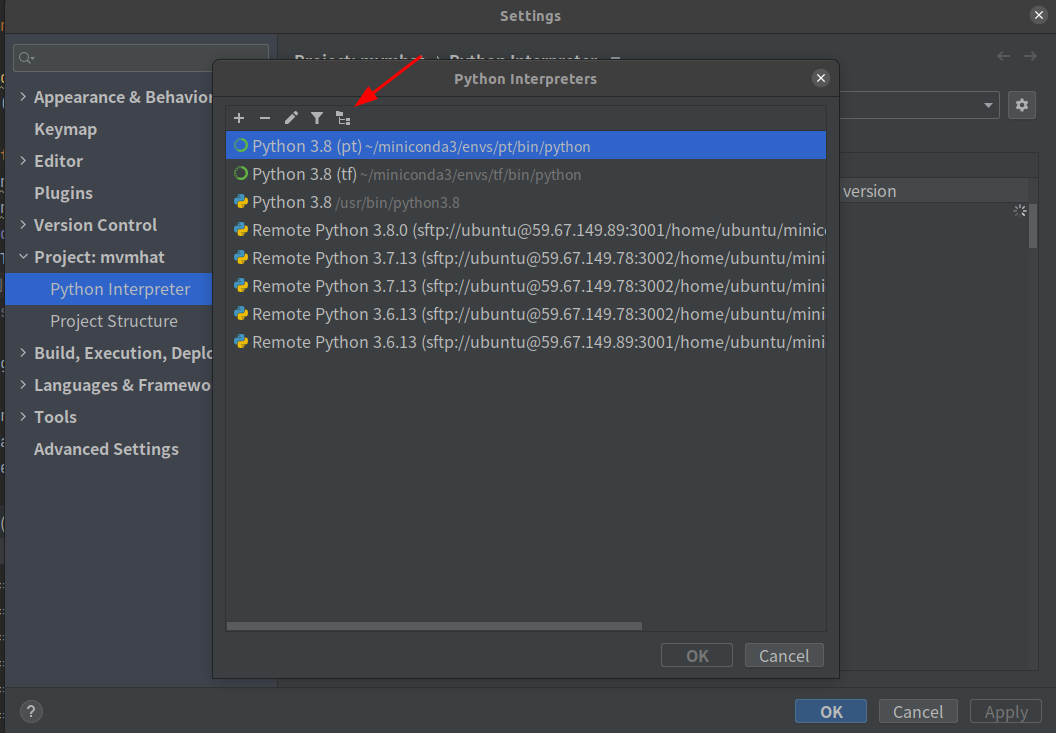Screen dimensions: 1056x733
Task: Open the filter (funnel) icon in the interpreters toolbar
Action: coord(317,118)
